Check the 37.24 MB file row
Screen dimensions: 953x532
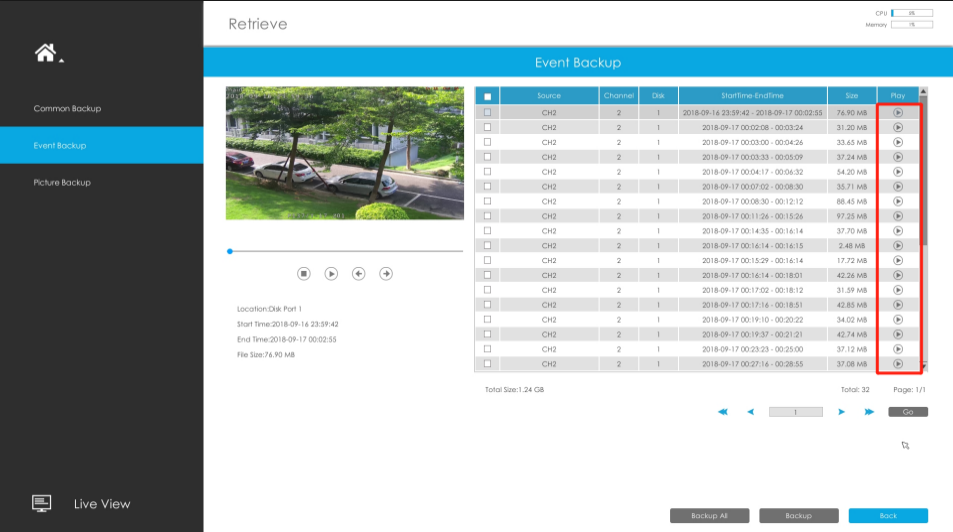click(487, 157)
